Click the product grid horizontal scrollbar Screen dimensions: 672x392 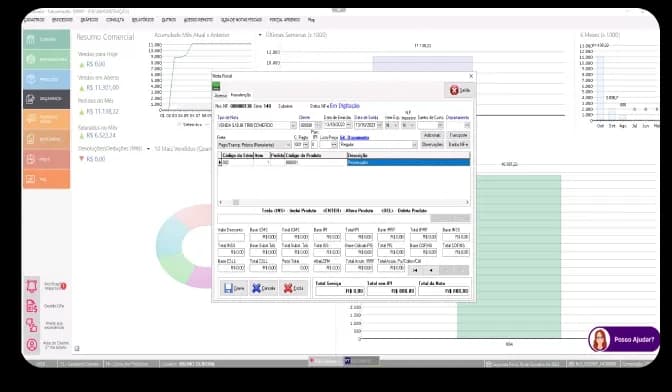coord(344,202)
